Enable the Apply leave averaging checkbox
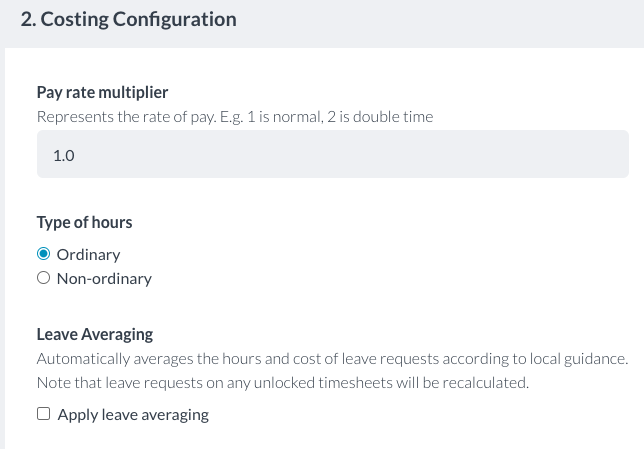Viewport: 644px width, 449px height. (x=43, y=415)
